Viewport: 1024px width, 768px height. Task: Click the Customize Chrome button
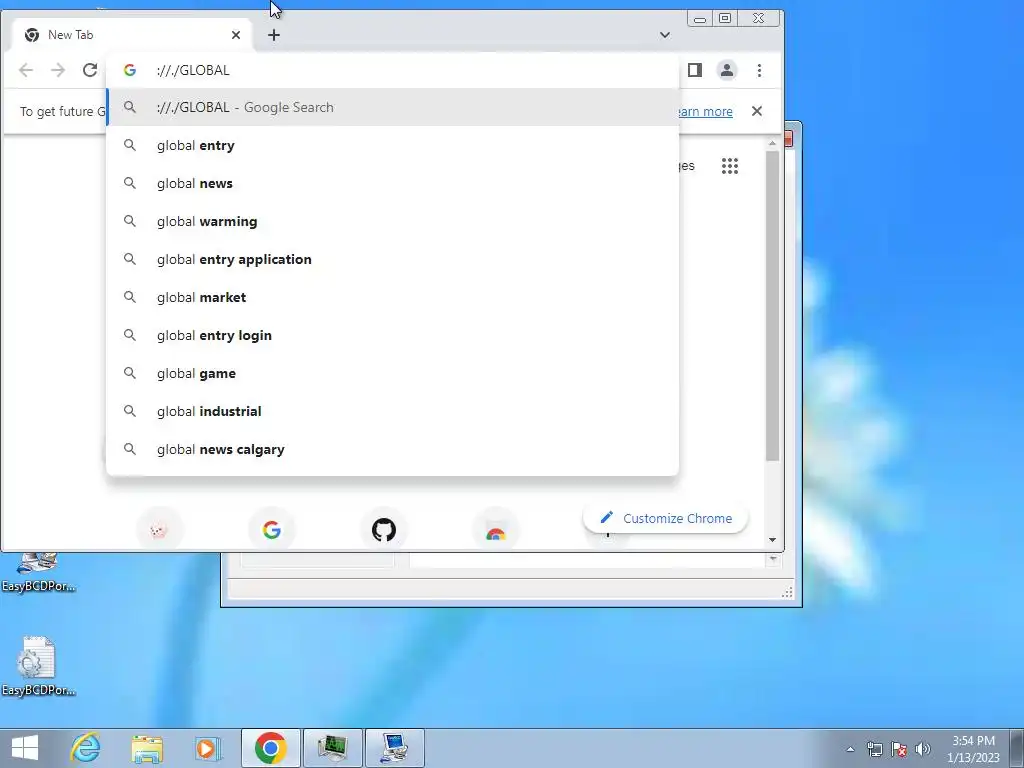[x=665, y=518]
